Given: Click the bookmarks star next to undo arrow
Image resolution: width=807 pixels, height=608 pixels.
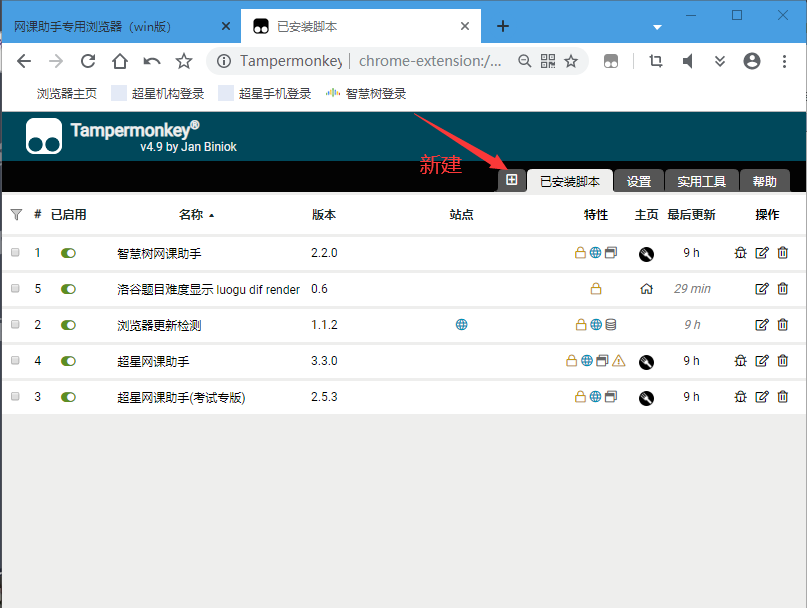Looking at the screenshot, I should click(184, 61).
